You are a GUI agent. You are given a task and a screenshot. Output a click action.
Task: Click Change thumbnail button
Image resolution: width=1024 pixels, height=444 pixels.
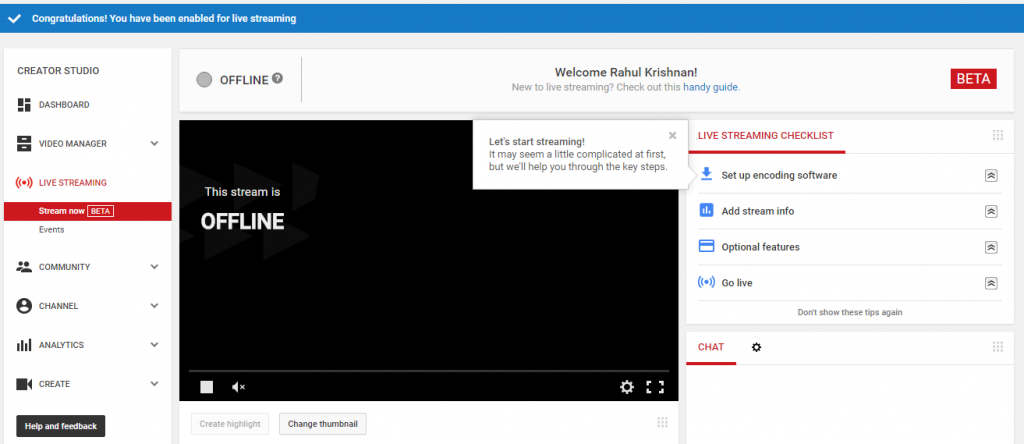tap(323, 424)
